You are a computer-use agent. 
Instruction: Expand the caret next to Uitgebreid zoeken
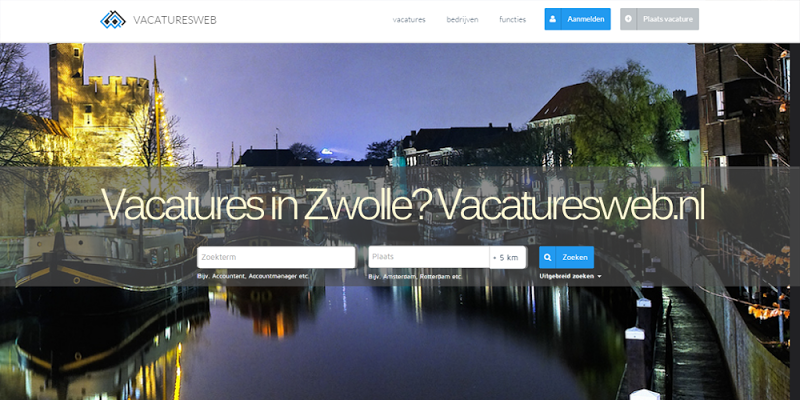point(599,277)
